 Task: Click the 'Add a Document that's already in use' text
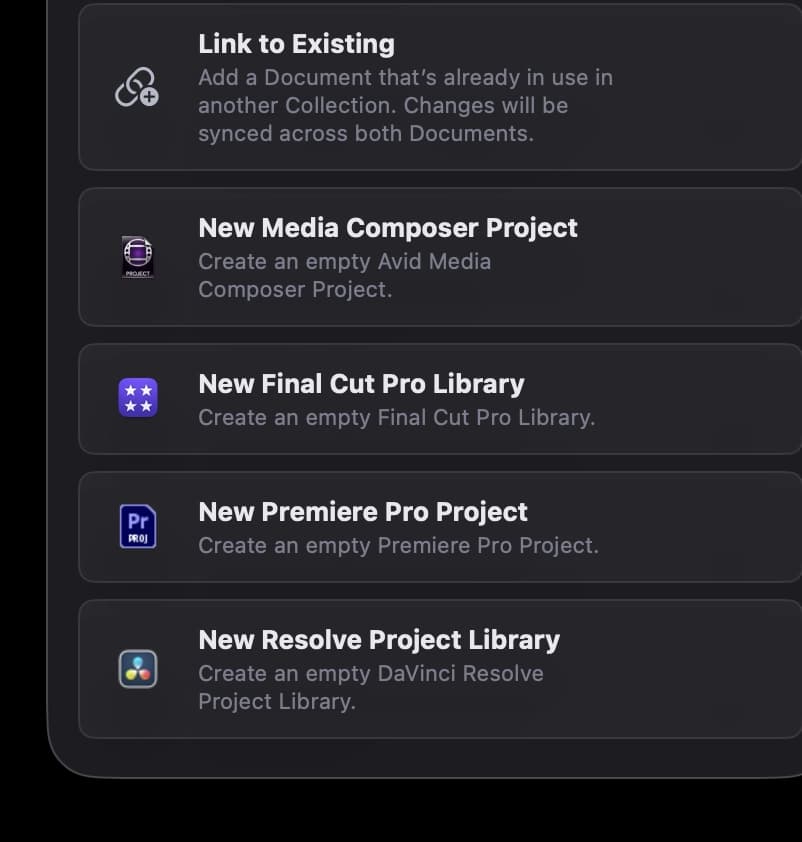pyautogui.click(x=405, y=77)
